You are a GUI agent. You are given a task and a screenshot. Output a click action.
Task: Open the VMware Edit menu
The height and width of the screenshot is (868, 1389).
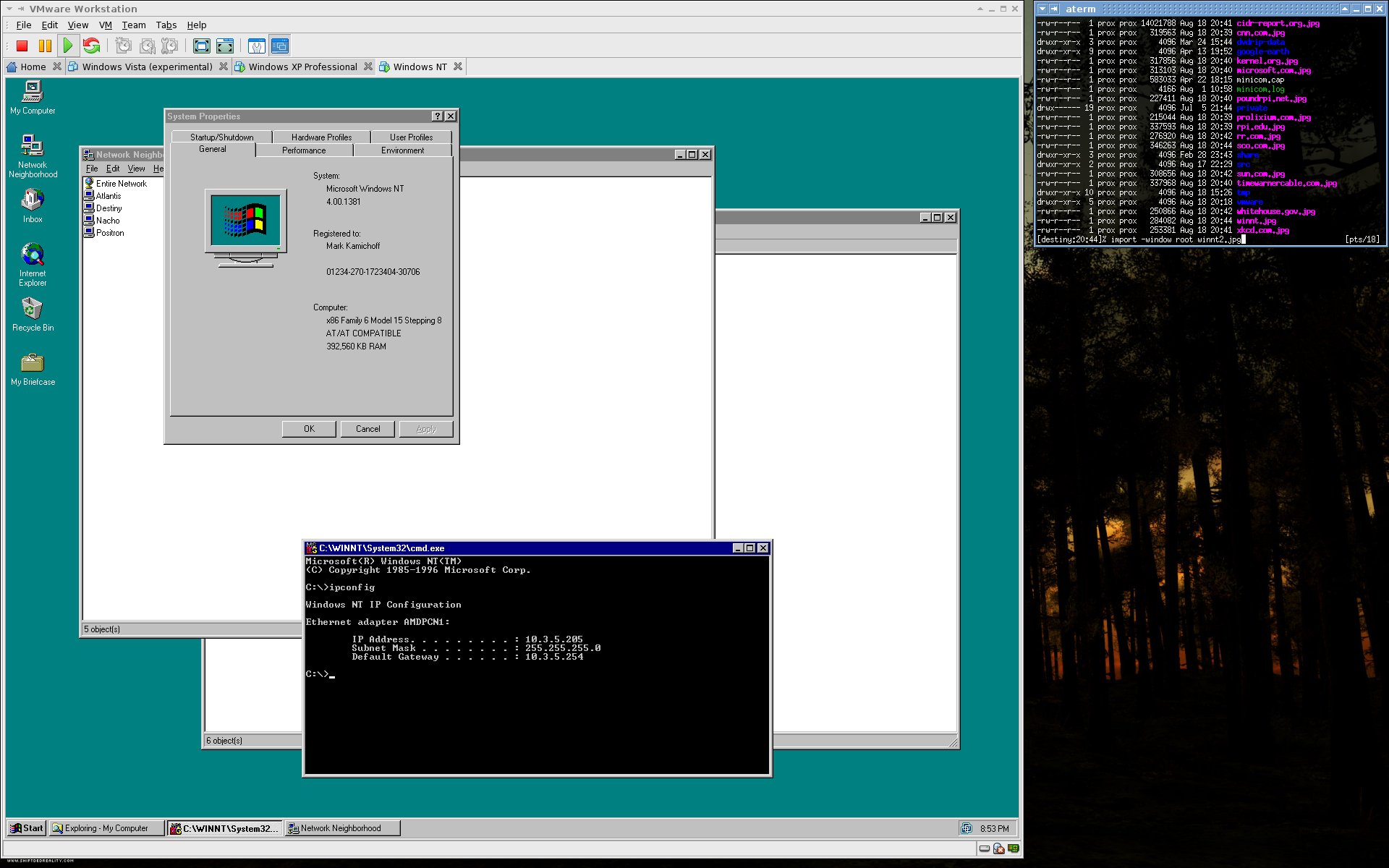pos(50,25)
